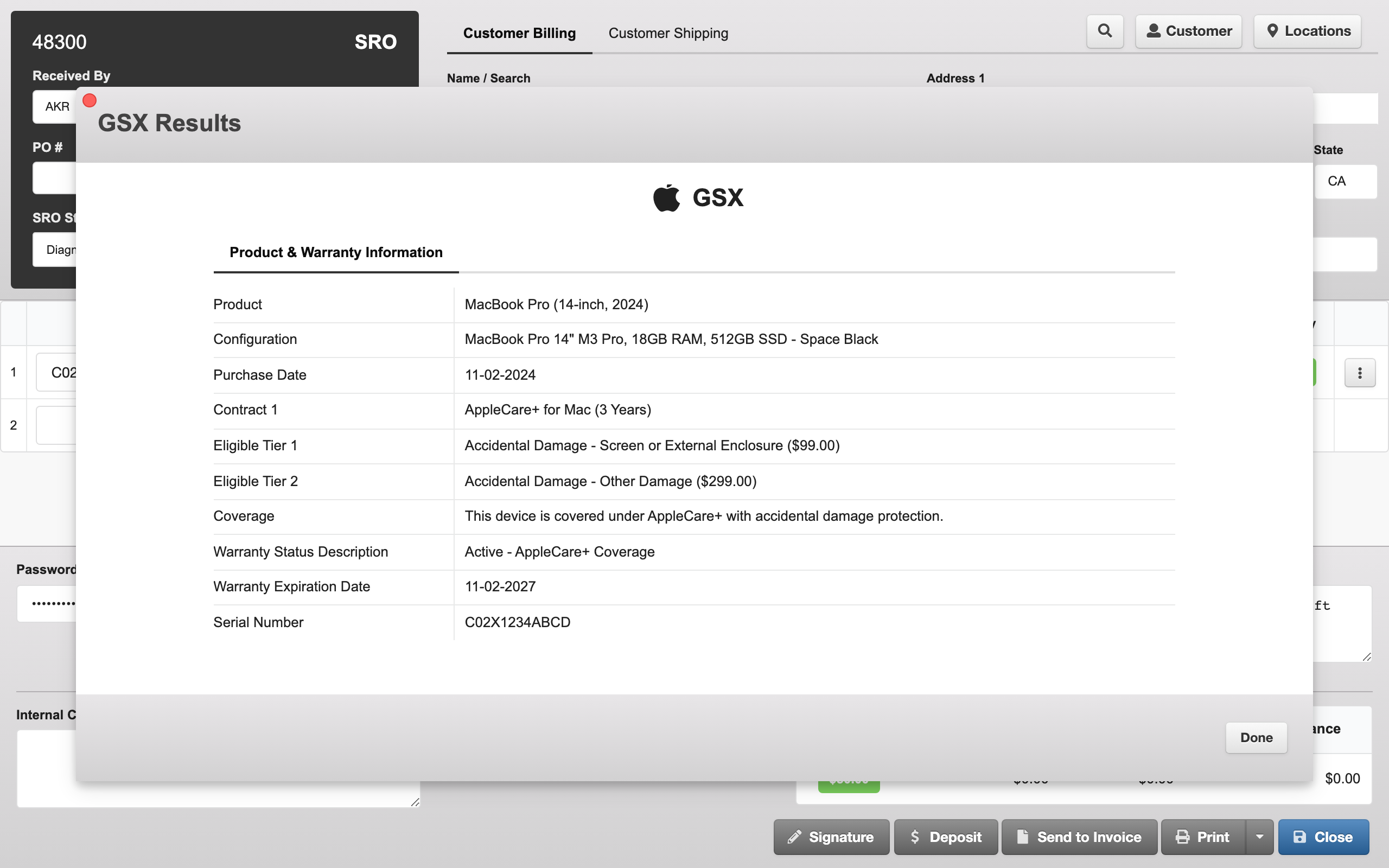Click the GSX Results dialog title

[169, 123]
